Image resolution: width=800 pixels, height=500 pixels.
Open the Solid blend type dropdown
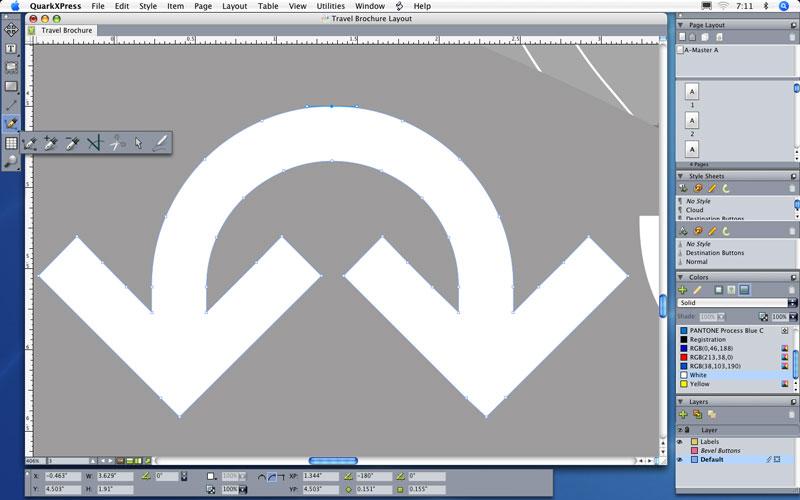(792, 303)
